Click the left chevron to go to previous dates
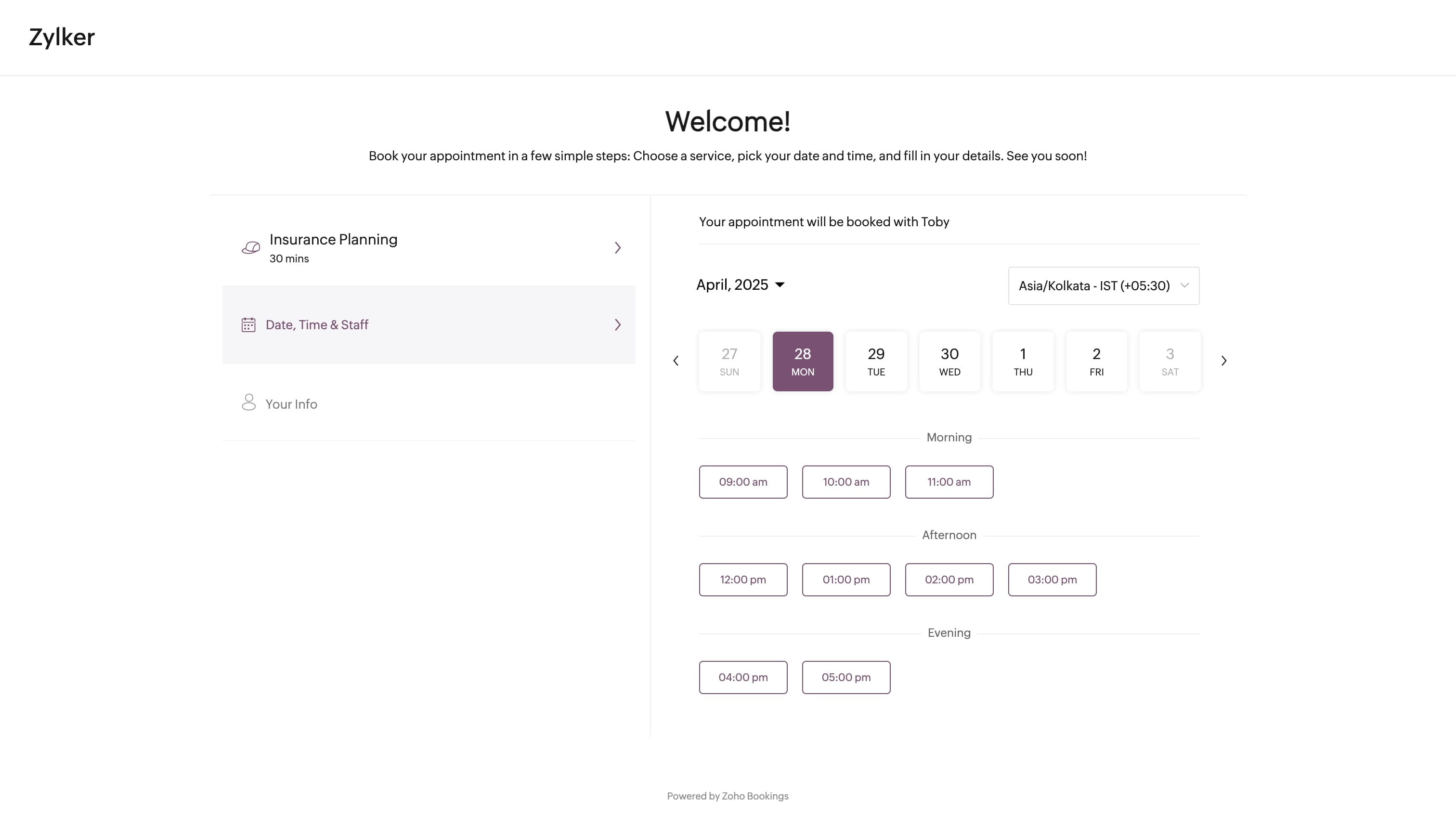 tap(676, 360)
